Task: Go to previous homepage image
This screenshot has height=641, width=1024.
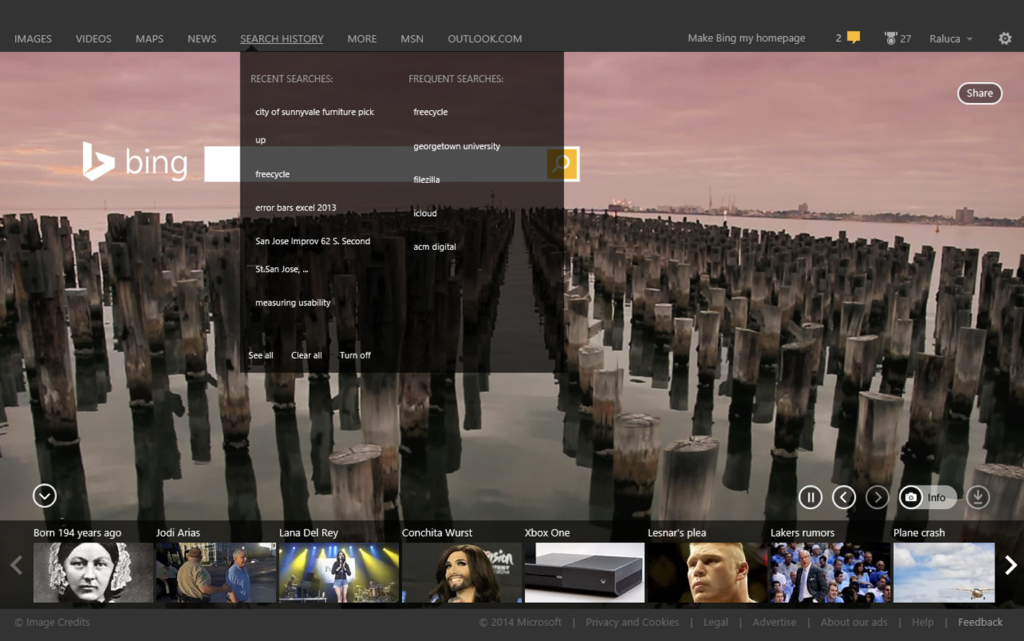Action: pos(844,497)
